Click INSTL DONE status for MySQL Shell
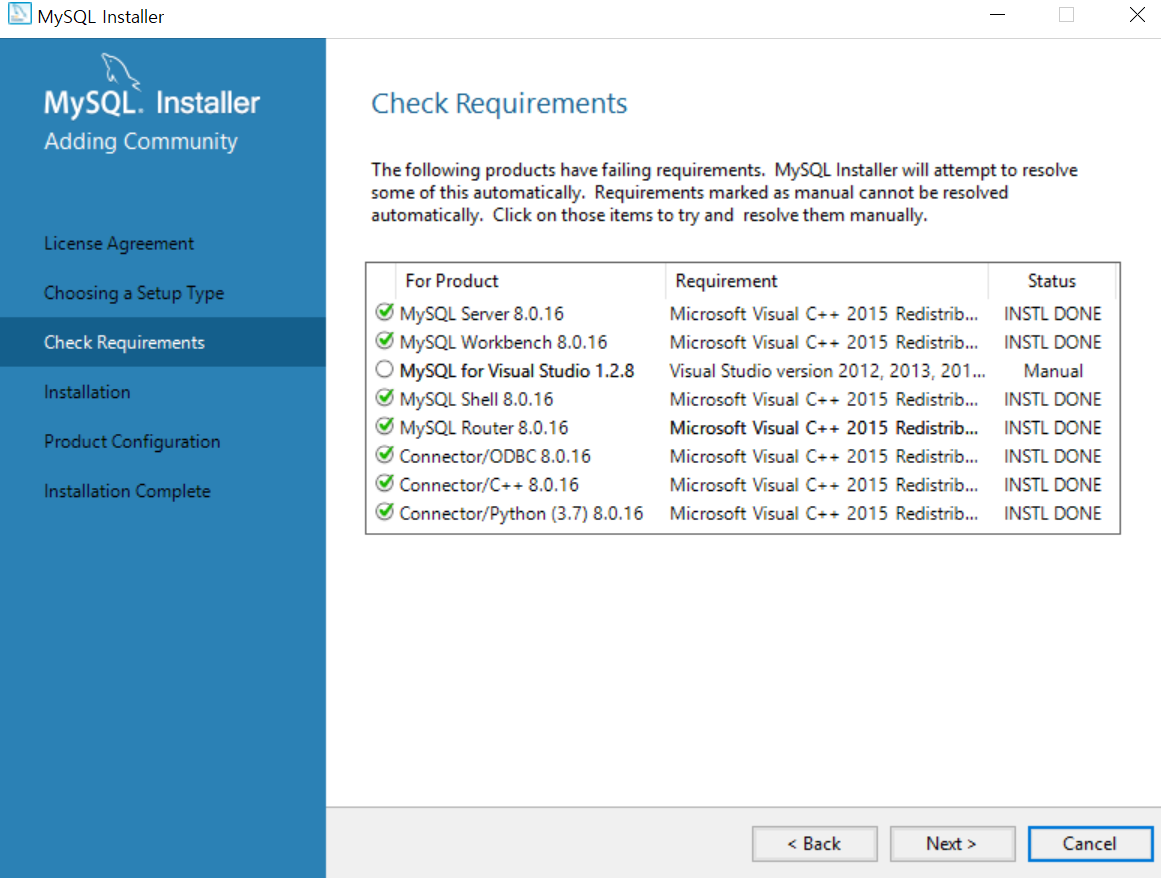The height and width of the screenshot is (878, 1161). pos(1052,400)
